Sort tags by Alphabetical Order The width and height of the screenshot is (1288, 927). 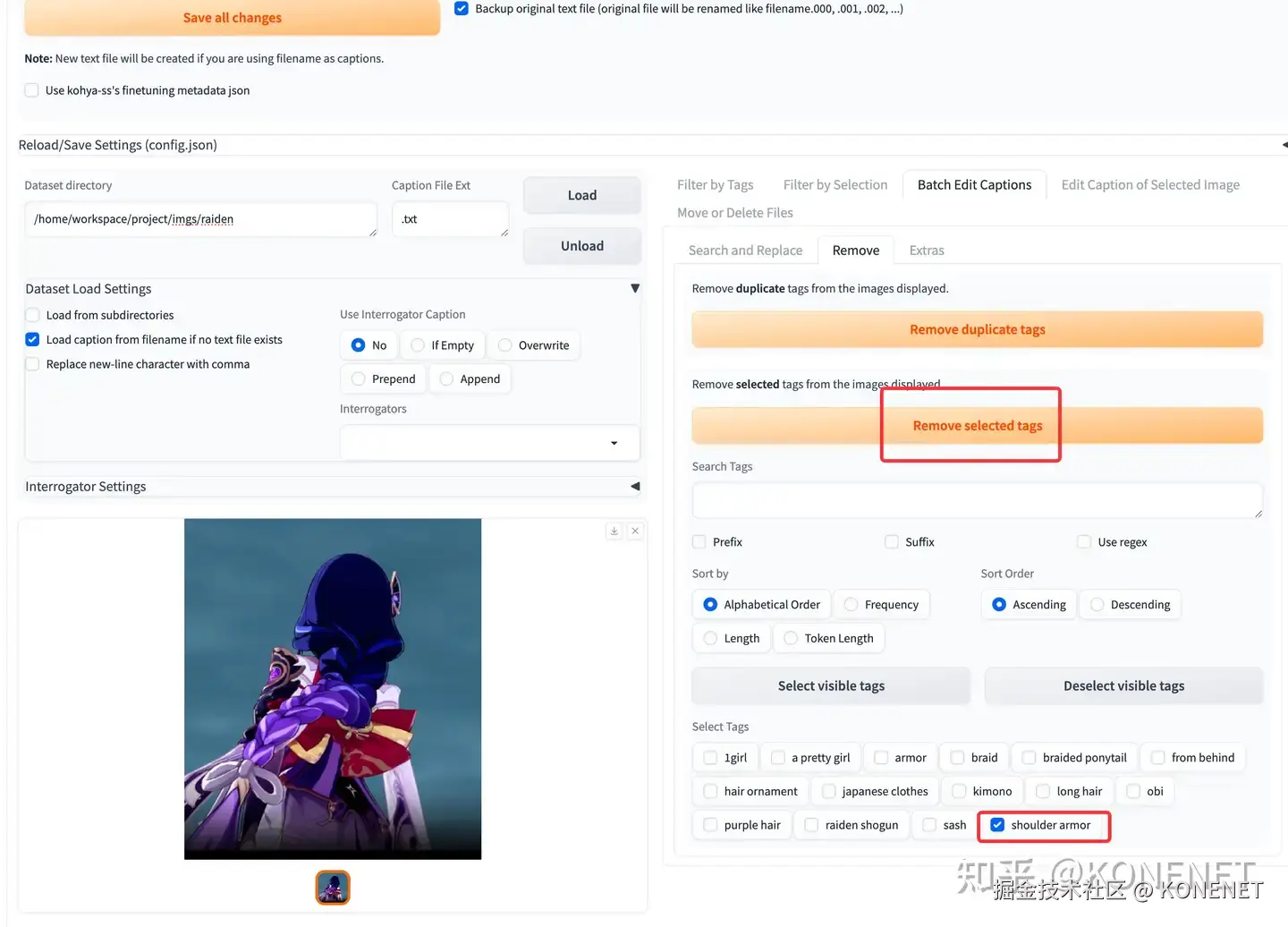[x=761, y=605]
